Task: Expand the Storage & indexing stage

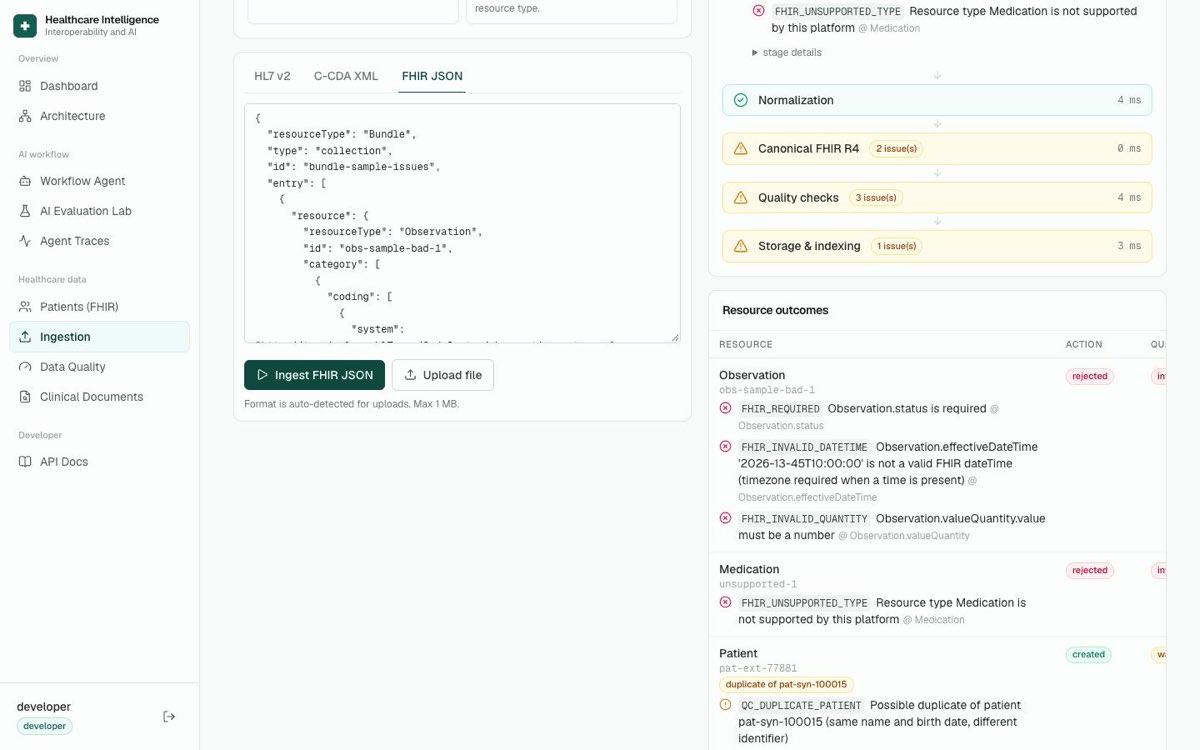Action: point(937,246)
